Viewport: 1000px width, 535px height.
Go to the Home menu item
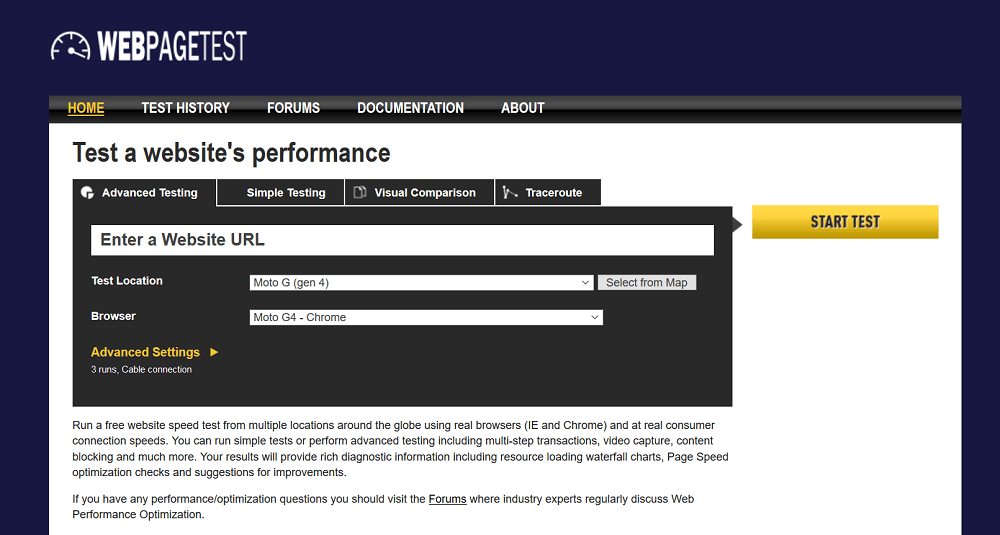click(x=86, y=108)
